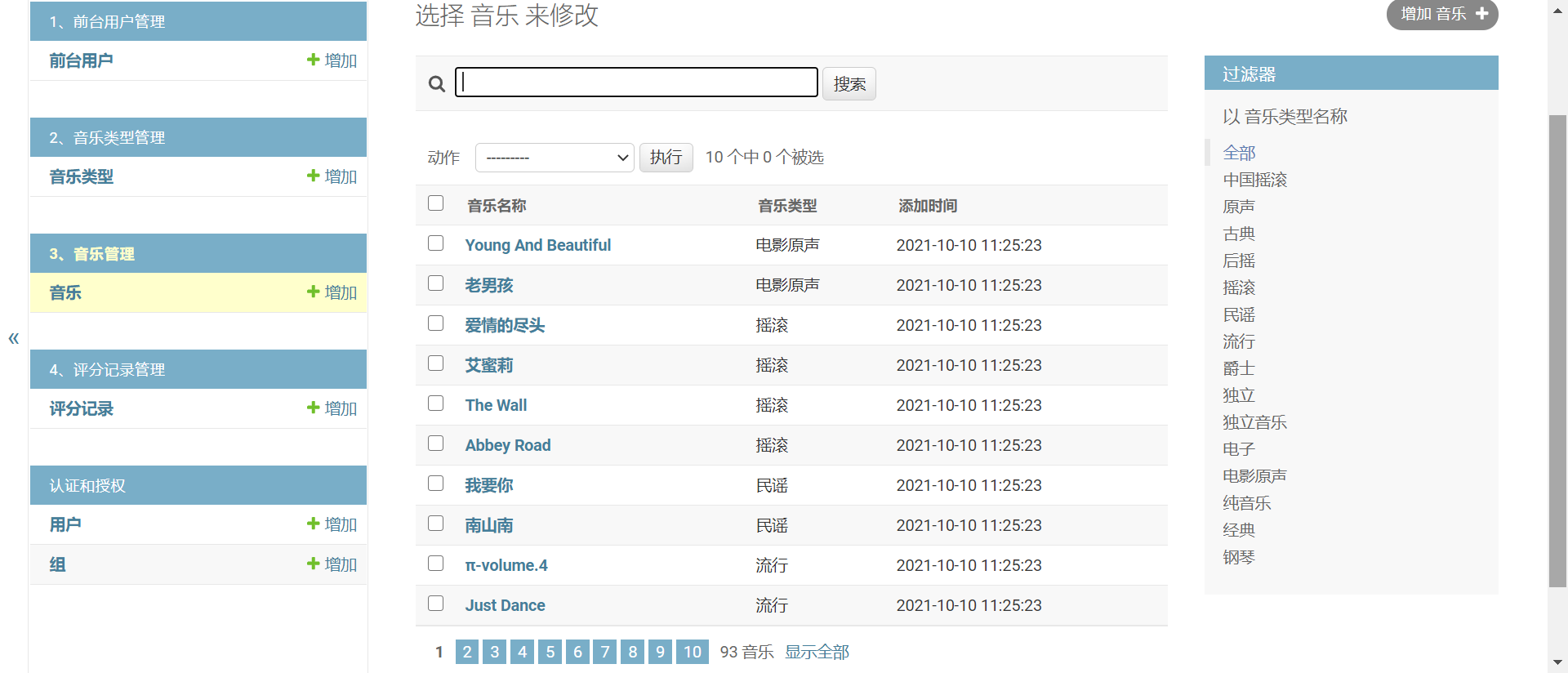
Task: Collapse sidebar with the double-chevron toggle
Action: [x=14, y=338]
